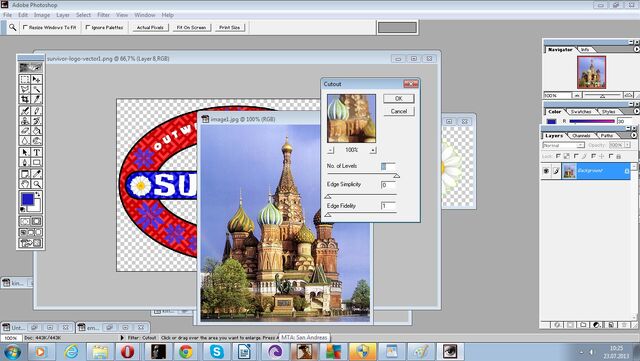Click the Edge Fidelity slider handle
Image resolution: width=640 pixels, height=361 pixels.
pyautogui.click(x=328, y=215)
